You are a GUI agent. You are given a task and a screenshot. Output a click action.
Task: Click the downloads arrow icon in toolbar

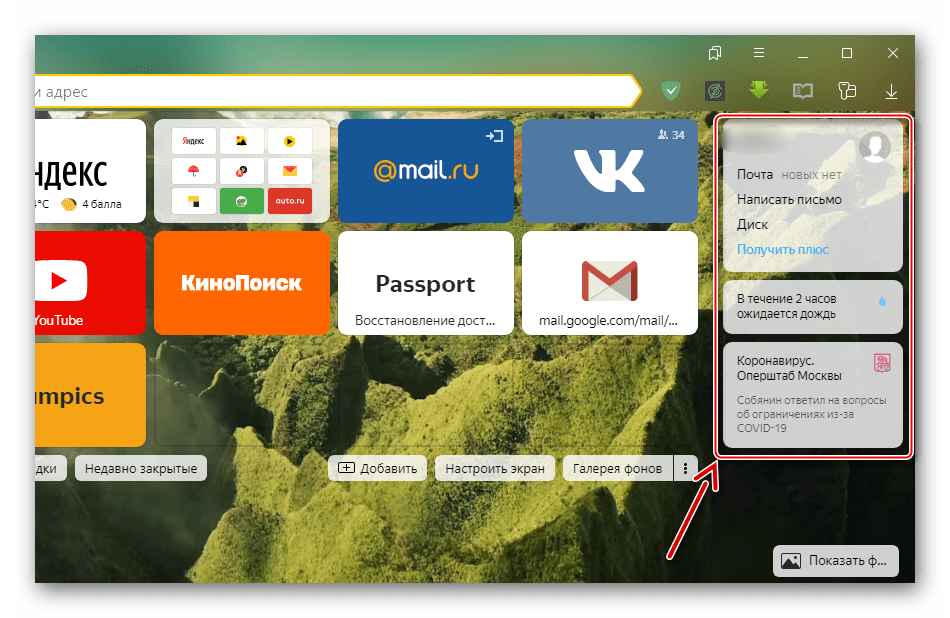click(x=891, y=91)
